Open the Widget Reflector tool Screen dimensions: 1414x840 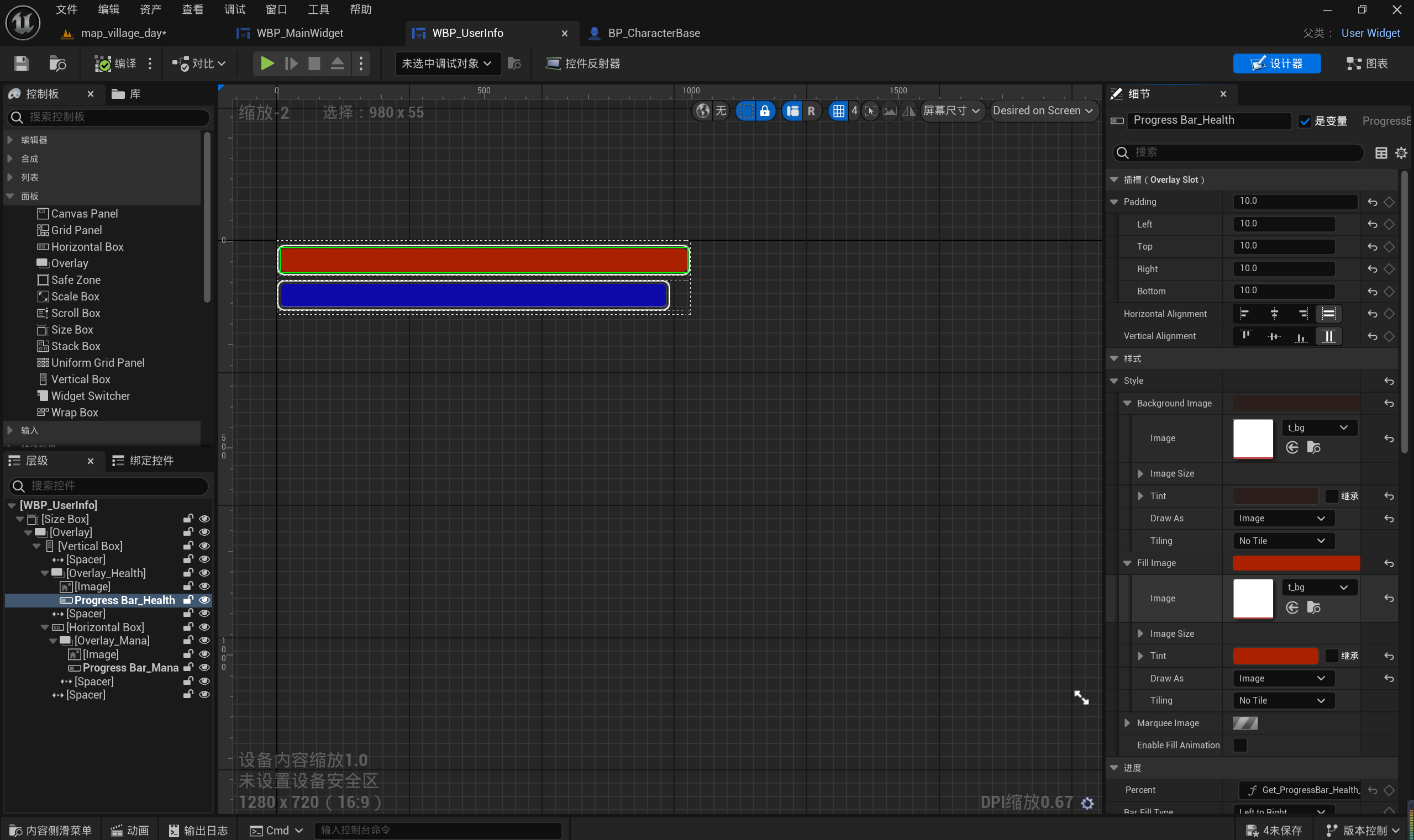pos(583,64)
